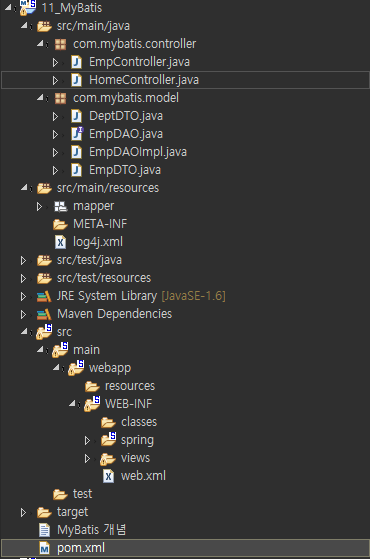
Task: Click the com.mybatis.model package icon
Action: pyautogui.click(x=60, y=98)
